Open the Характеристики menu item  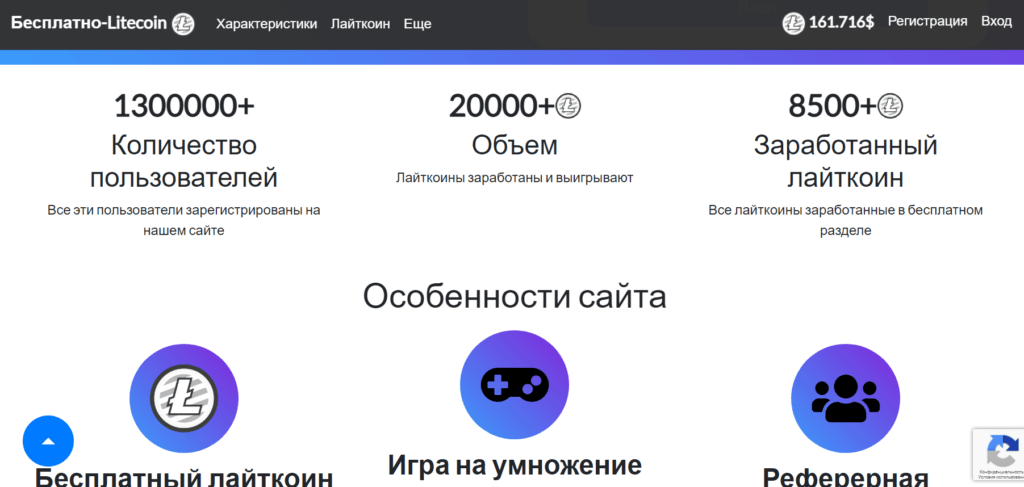266,24
